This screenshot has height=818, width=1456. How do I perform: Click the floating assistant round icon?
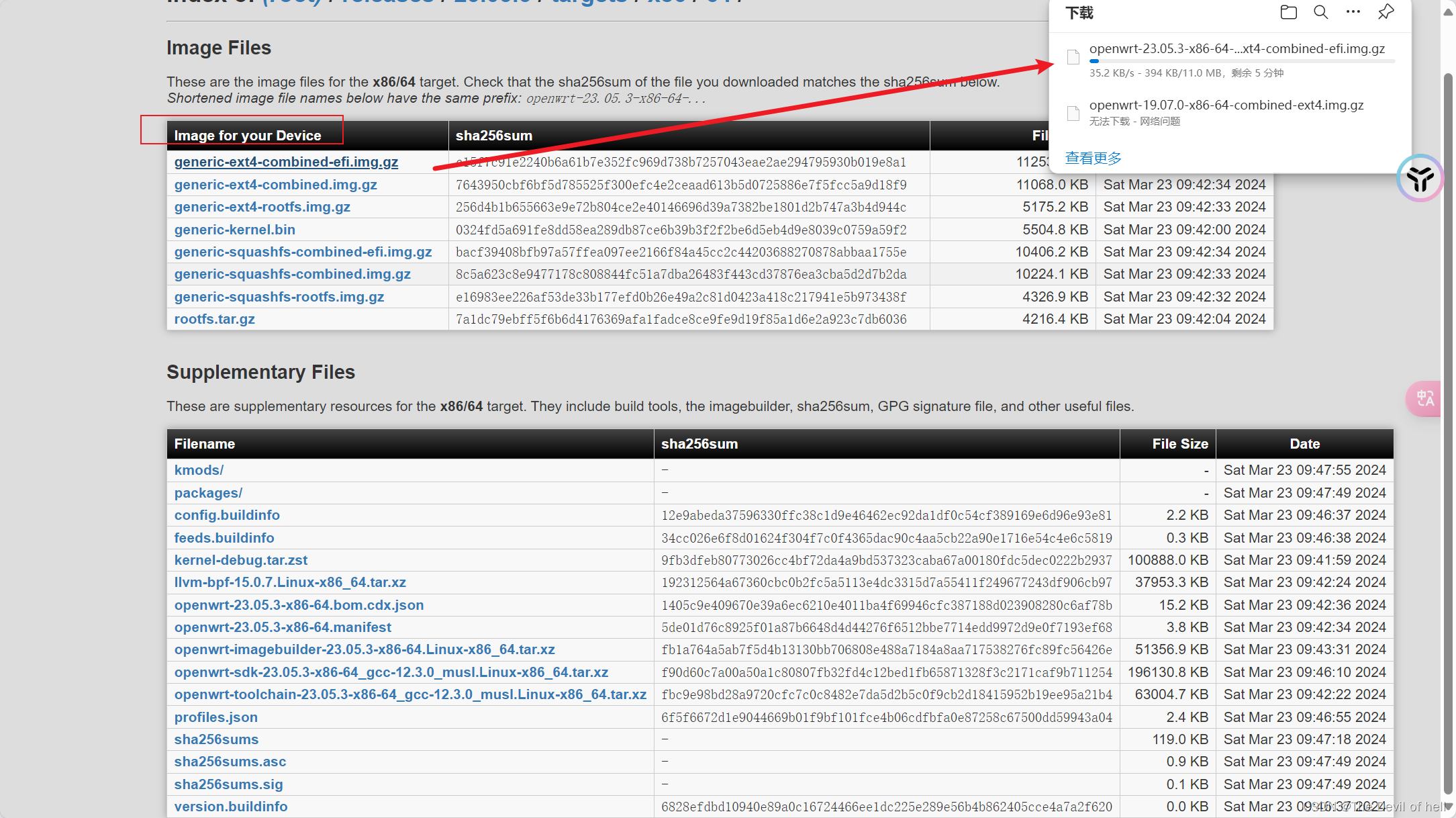[1420, 178]
